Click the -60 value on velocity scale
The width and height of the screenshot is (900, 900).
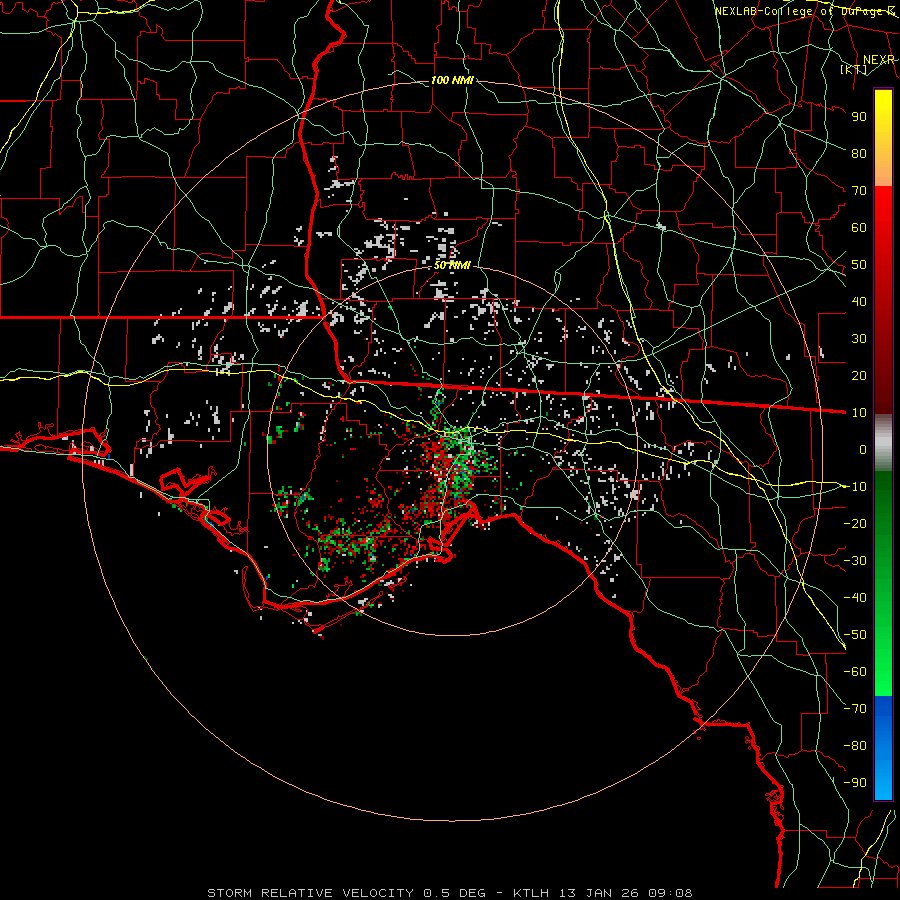pos(855,672)
